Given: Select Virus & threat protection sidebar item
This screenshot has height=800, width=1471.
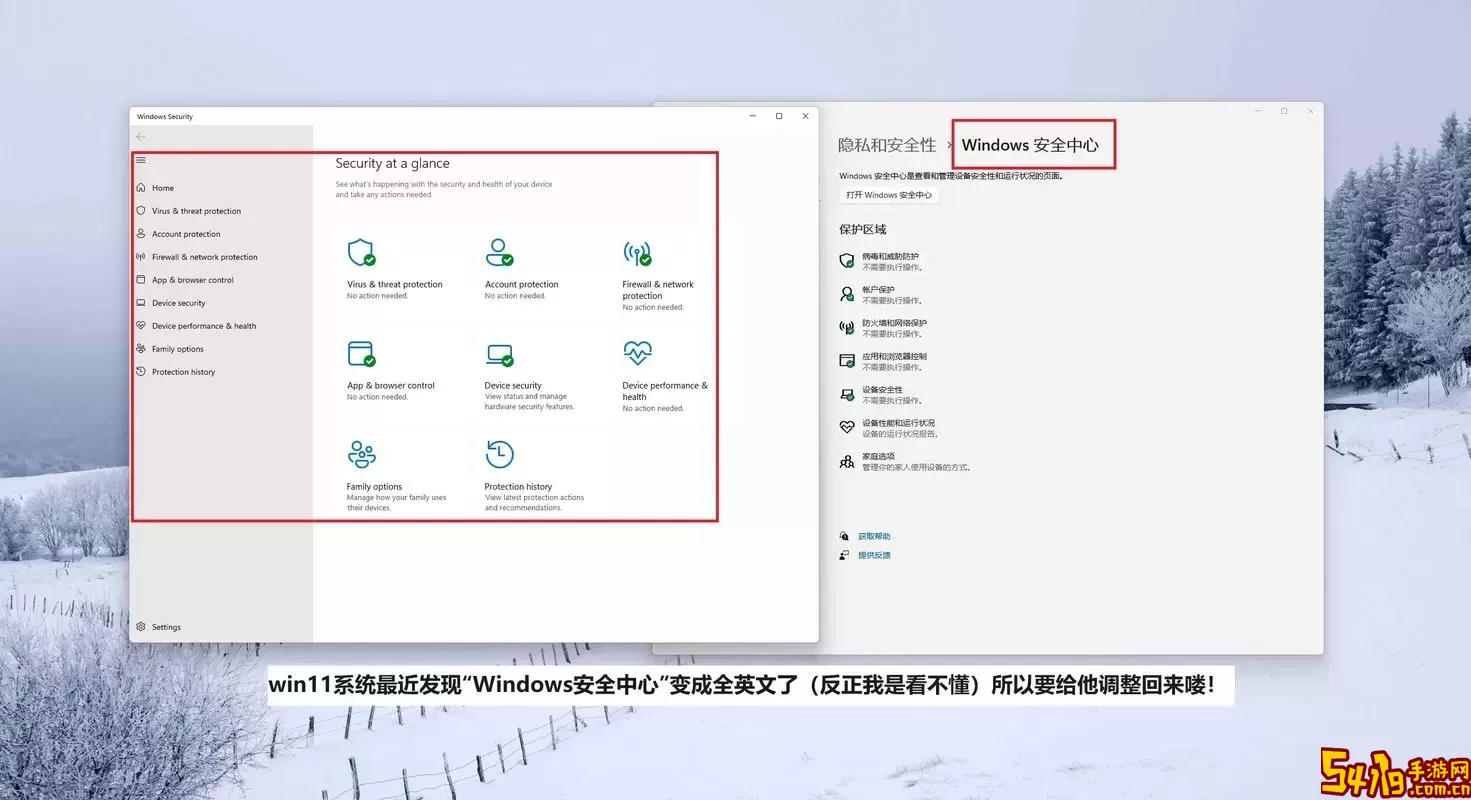Looking at the screenshot, I should click(196, 211).
